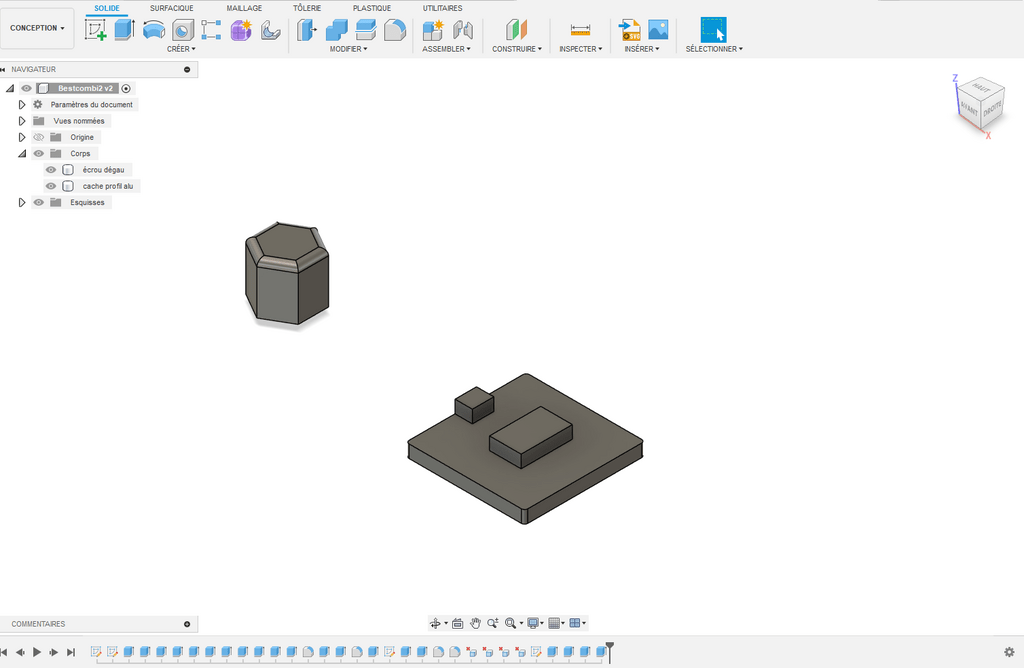Click the Pan hand icon
Viewport: 1024px width, 668px height.
(475, 624)
